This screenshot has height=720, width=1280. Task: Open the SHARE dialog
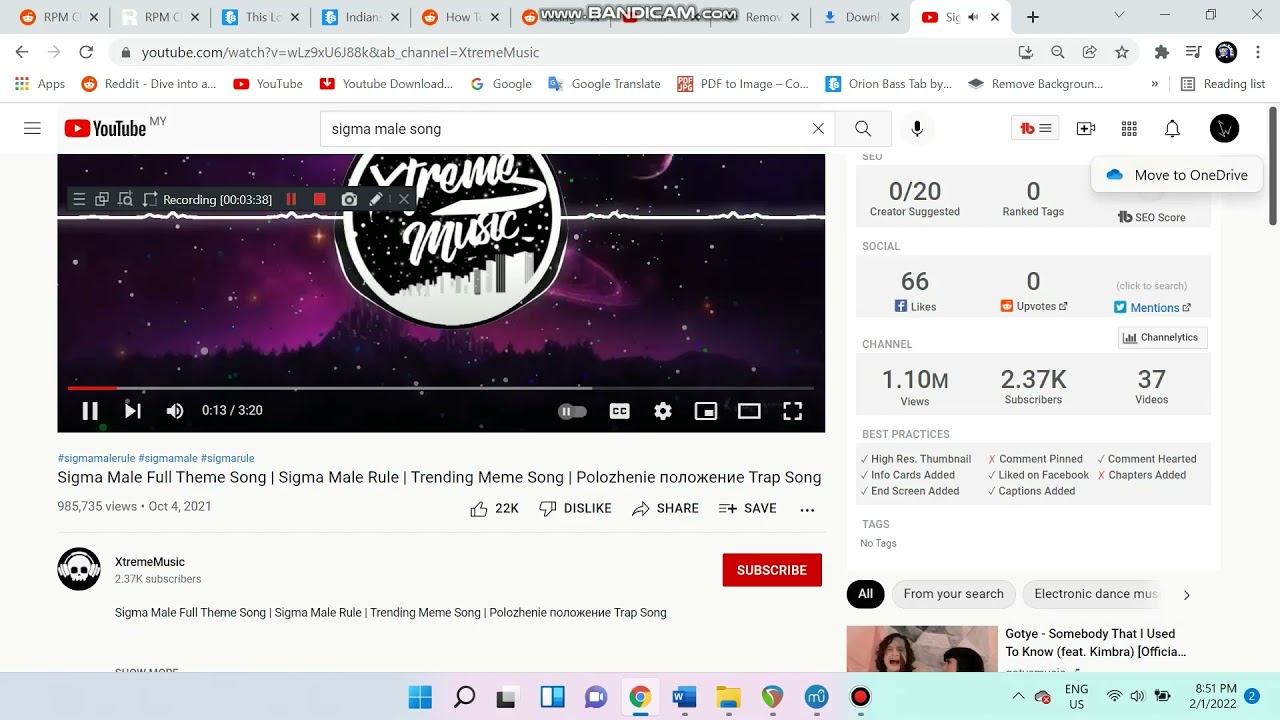[x=665, y=509]
